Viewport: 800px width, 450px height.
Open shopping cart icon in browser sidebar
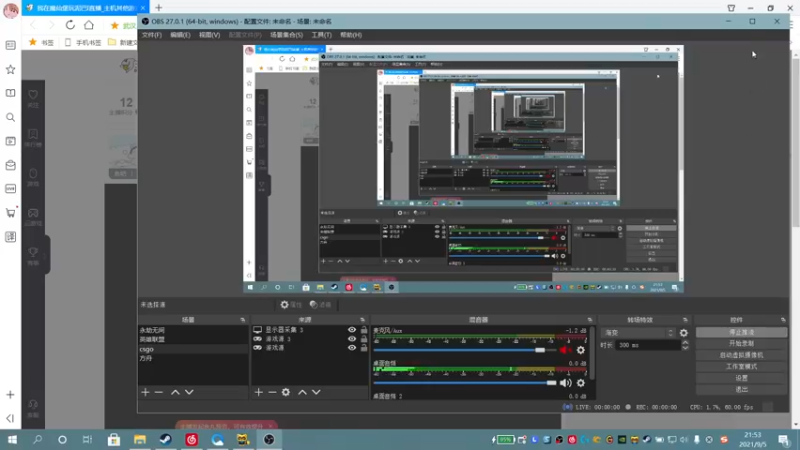(x=10, y=213)
